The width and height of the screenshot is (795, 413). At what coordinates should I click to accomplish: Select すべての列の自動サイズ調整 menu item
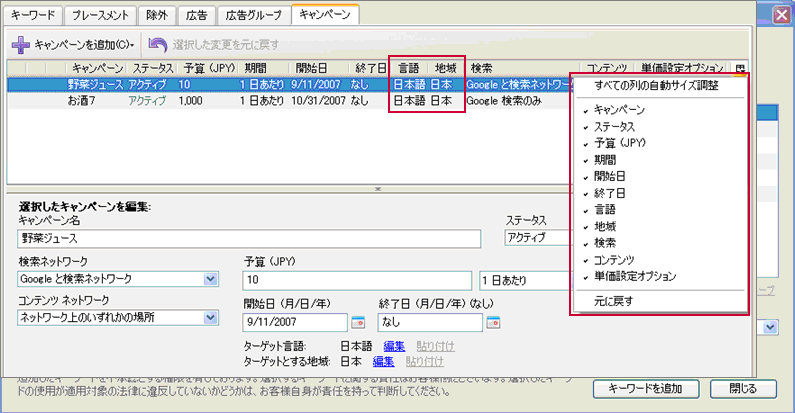[657, 85]
